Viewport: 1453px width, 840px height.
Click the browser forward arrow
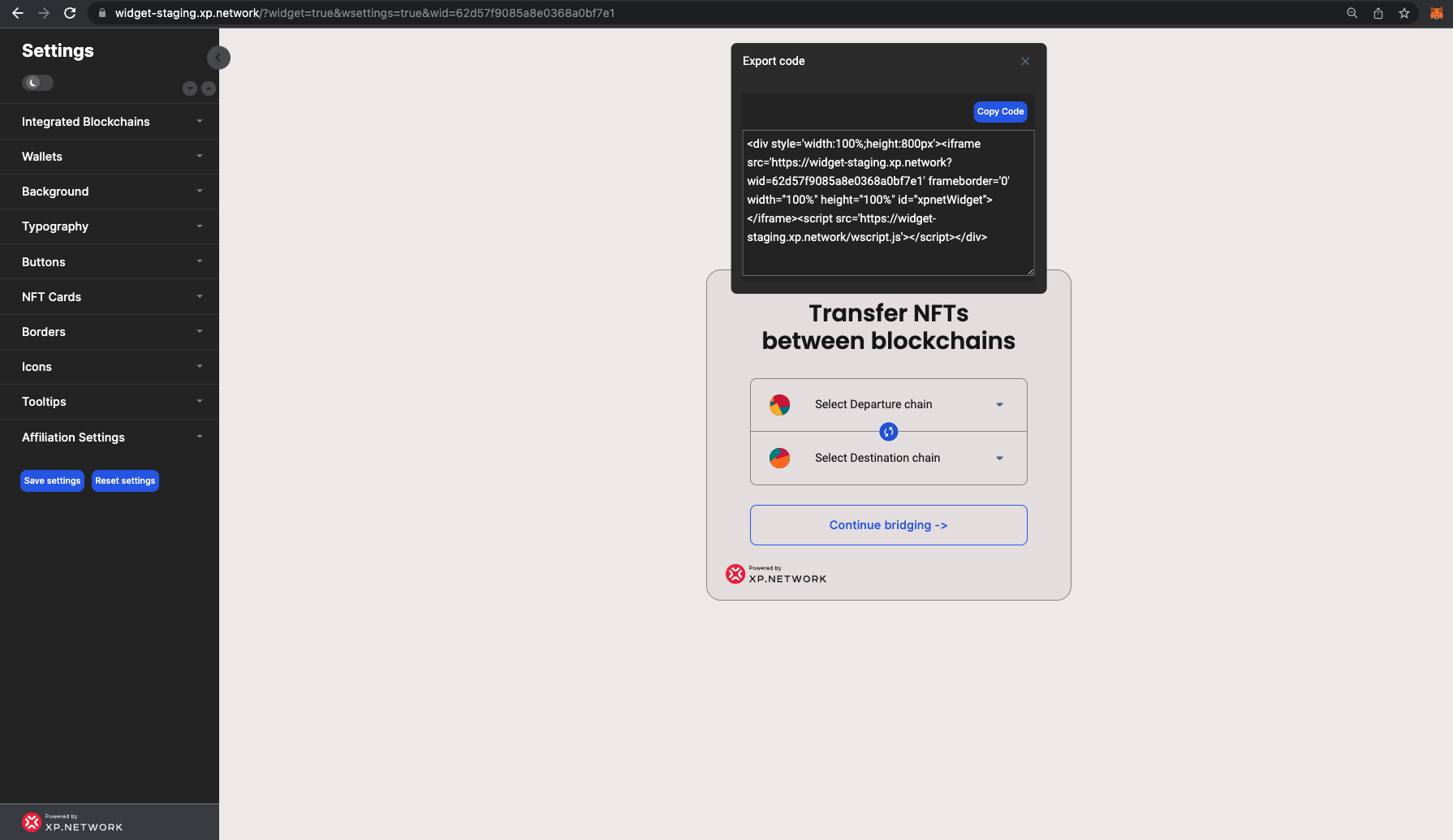pyautogui.click(x=44, y=13)
